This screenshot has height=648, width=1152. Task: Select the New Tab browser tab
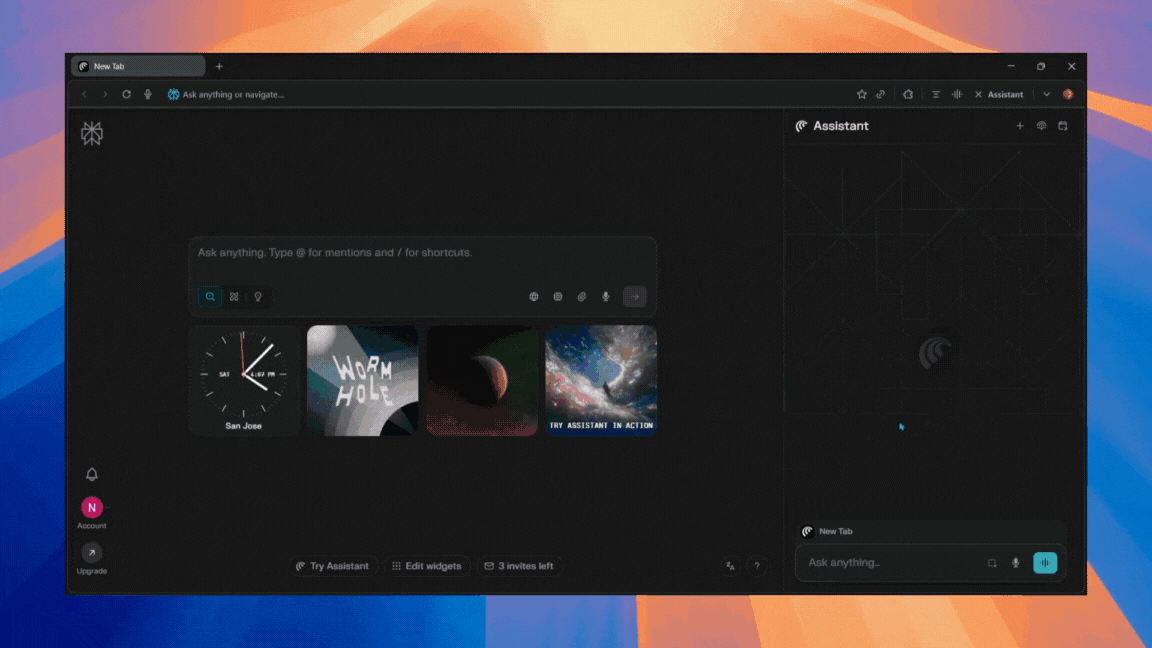pos(138,66)
